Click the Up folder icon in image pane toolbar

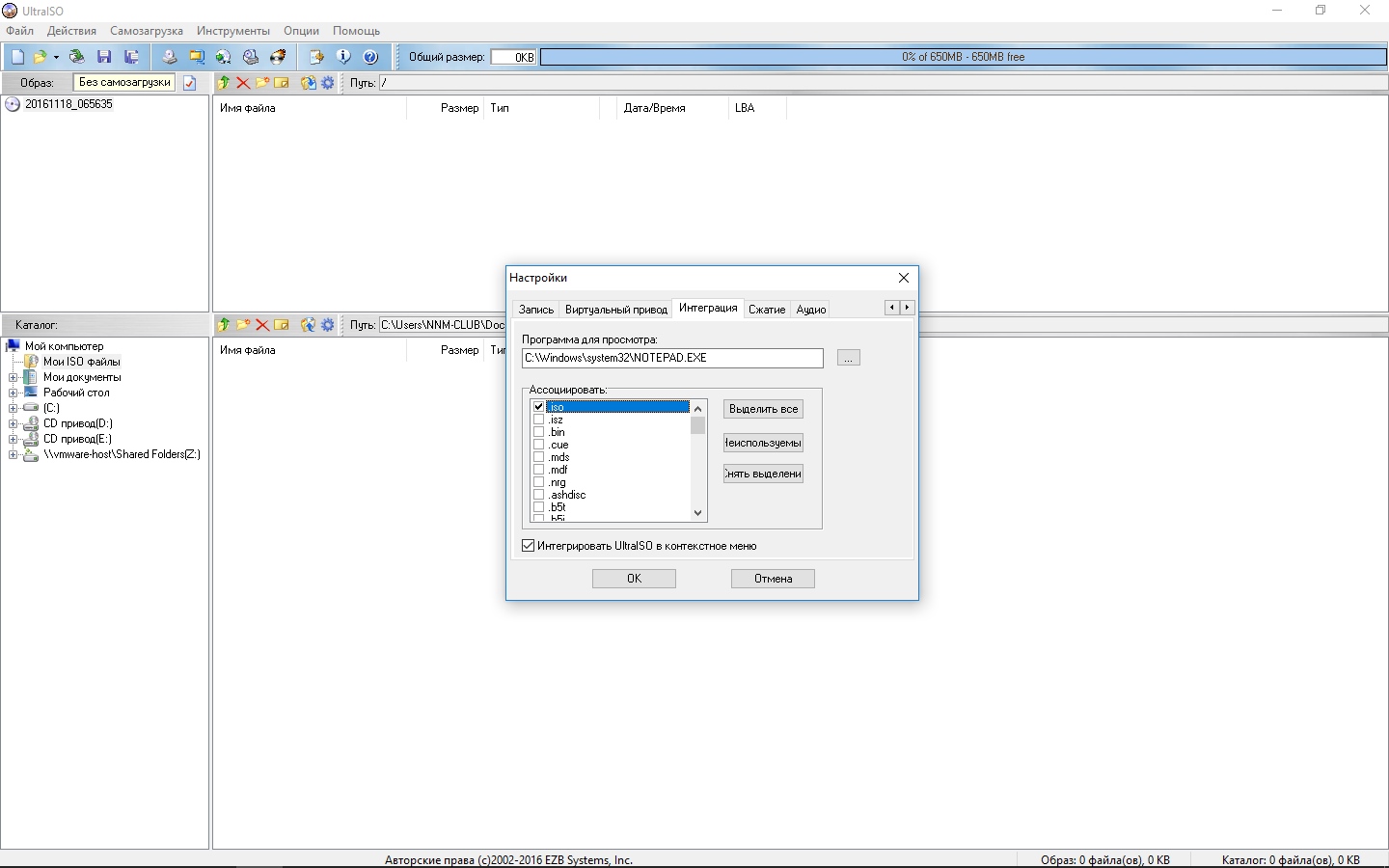(224, 83)
